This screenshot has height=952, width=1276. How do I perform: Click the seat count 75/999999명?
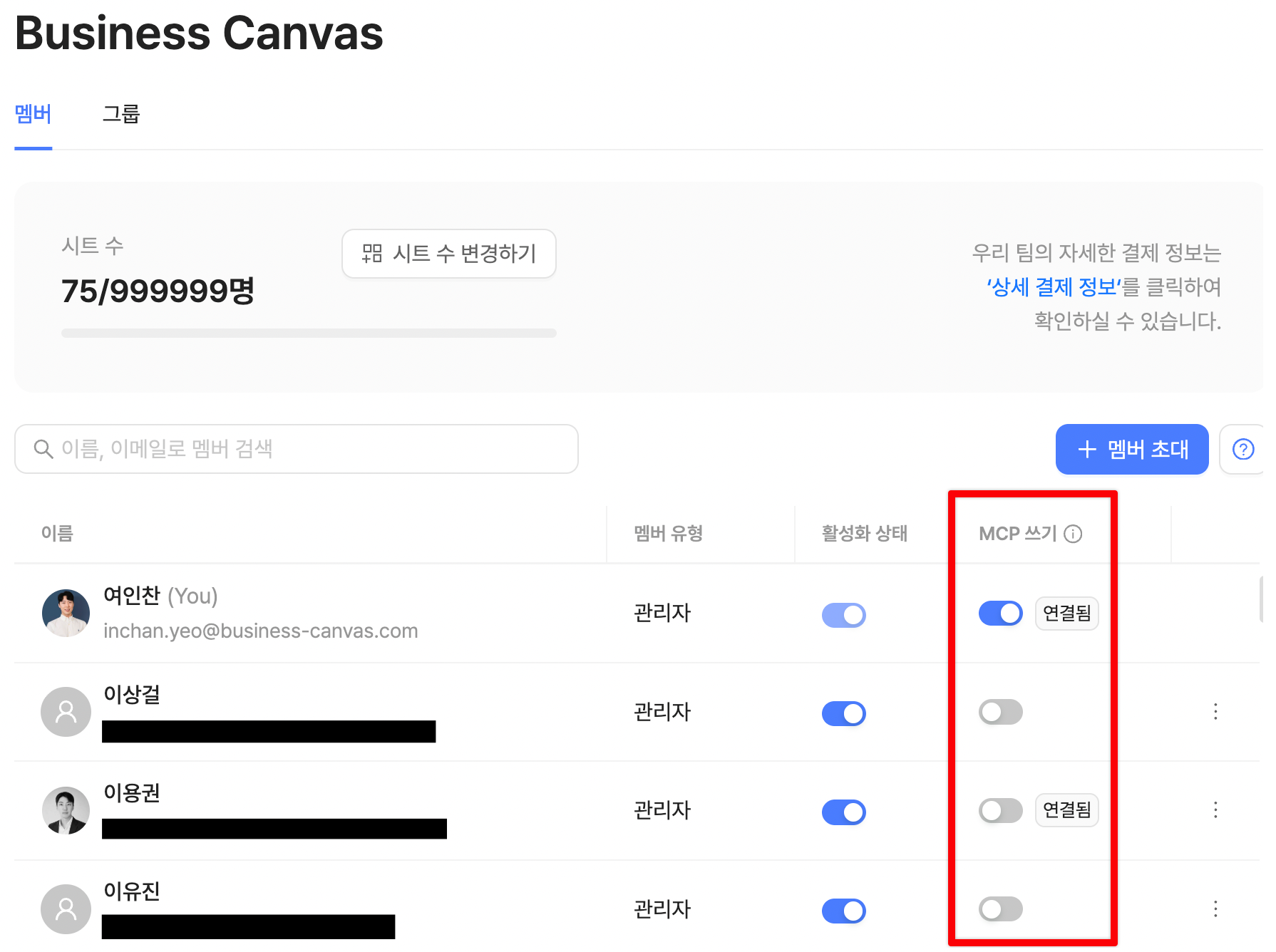(x=158, y=291)
